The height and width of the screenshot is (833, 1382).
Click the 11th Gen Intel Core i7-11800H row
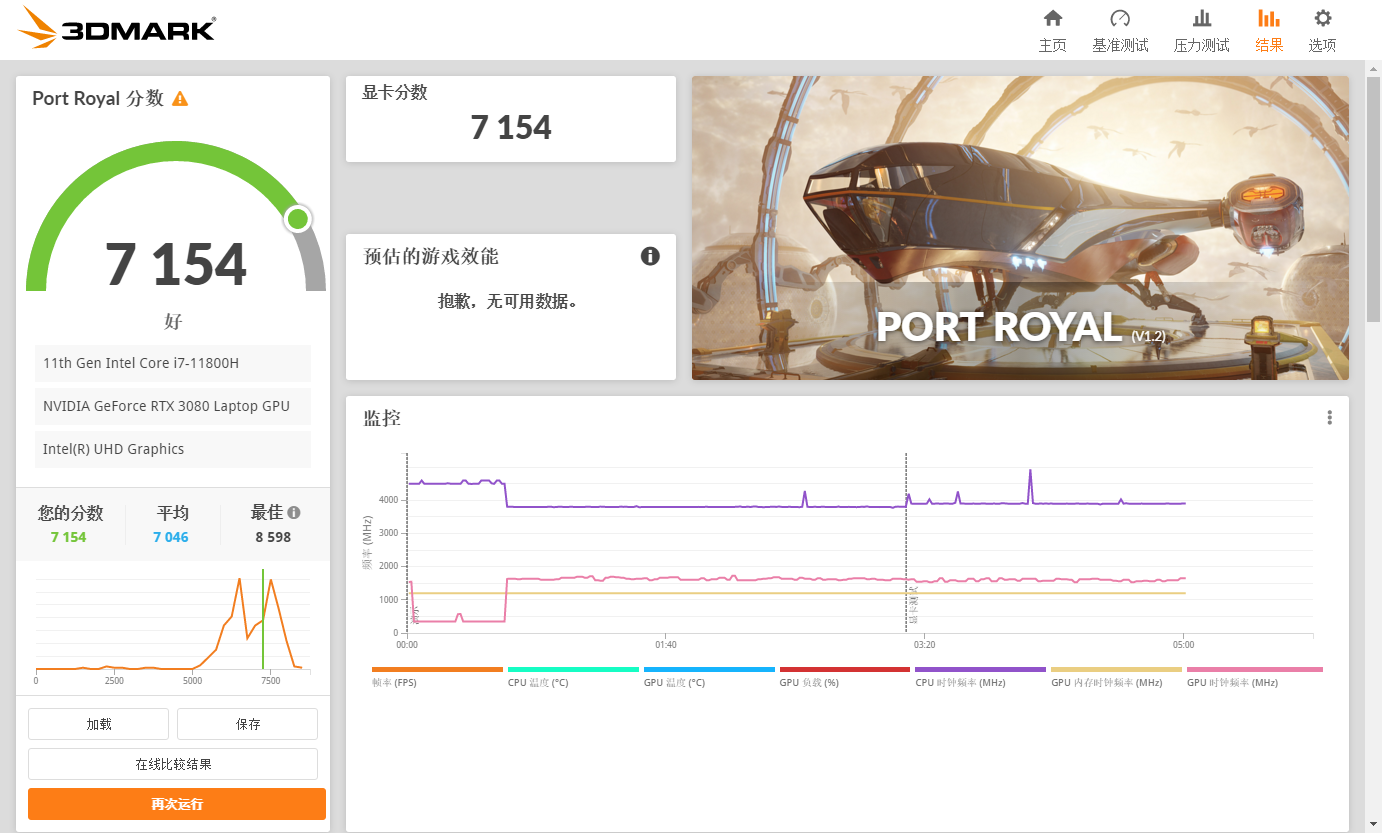pyautogui.click(x=172, y=363)
